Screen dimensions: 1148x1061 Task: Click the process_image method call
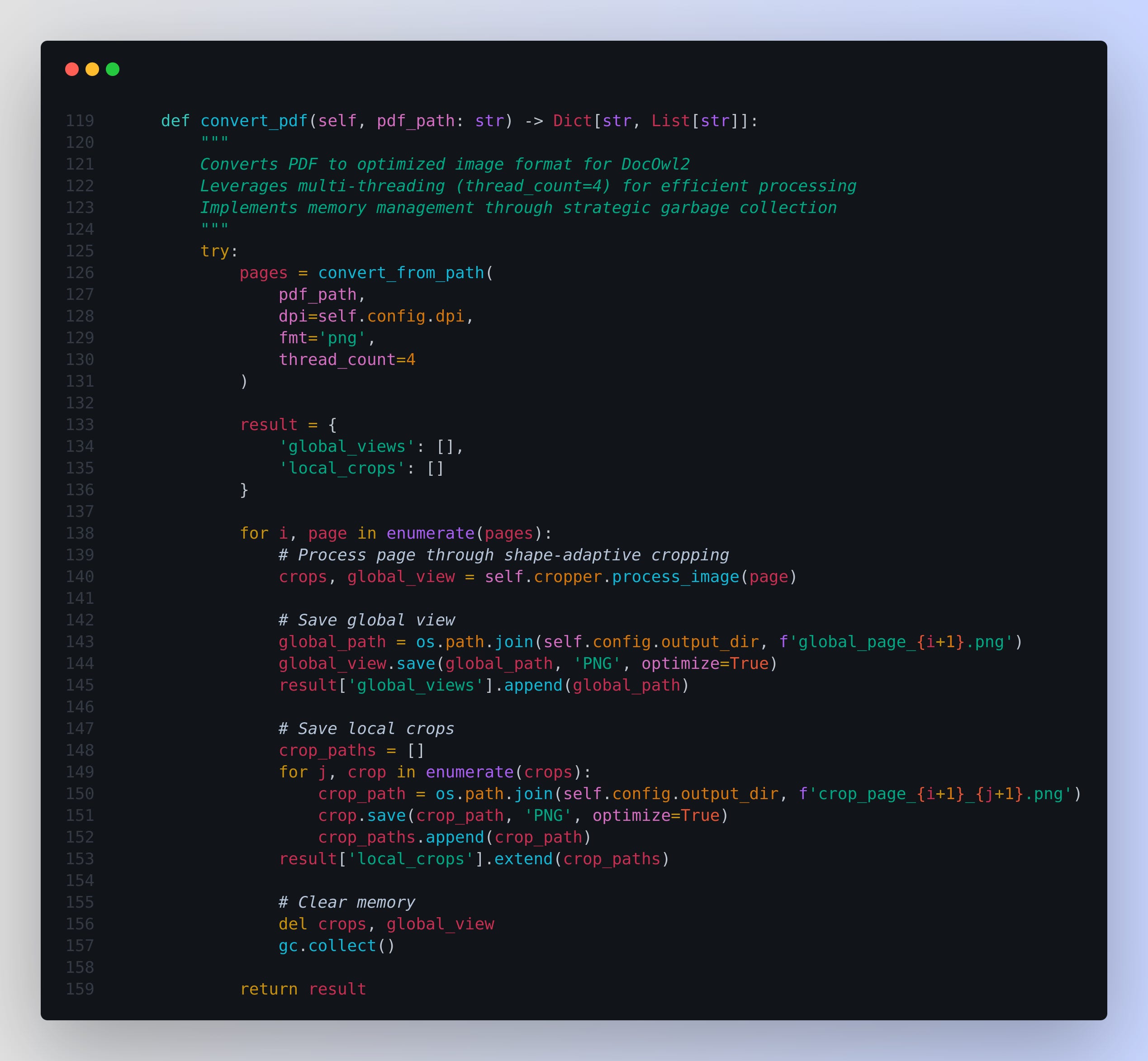point(675,577)
